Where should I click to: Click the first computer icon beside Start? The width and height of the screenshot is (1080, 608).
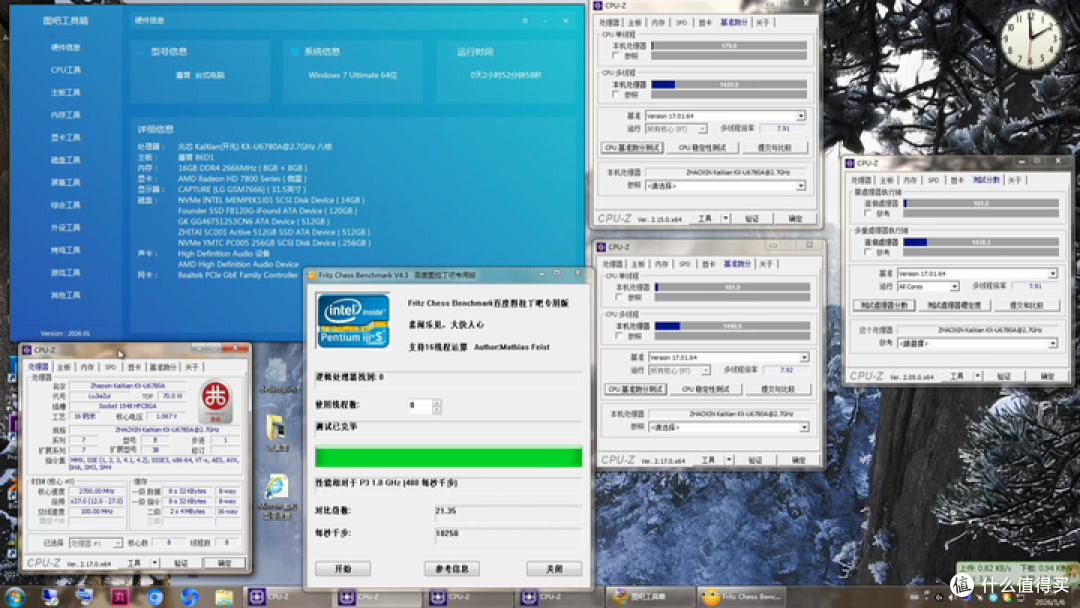pos(50,596)
